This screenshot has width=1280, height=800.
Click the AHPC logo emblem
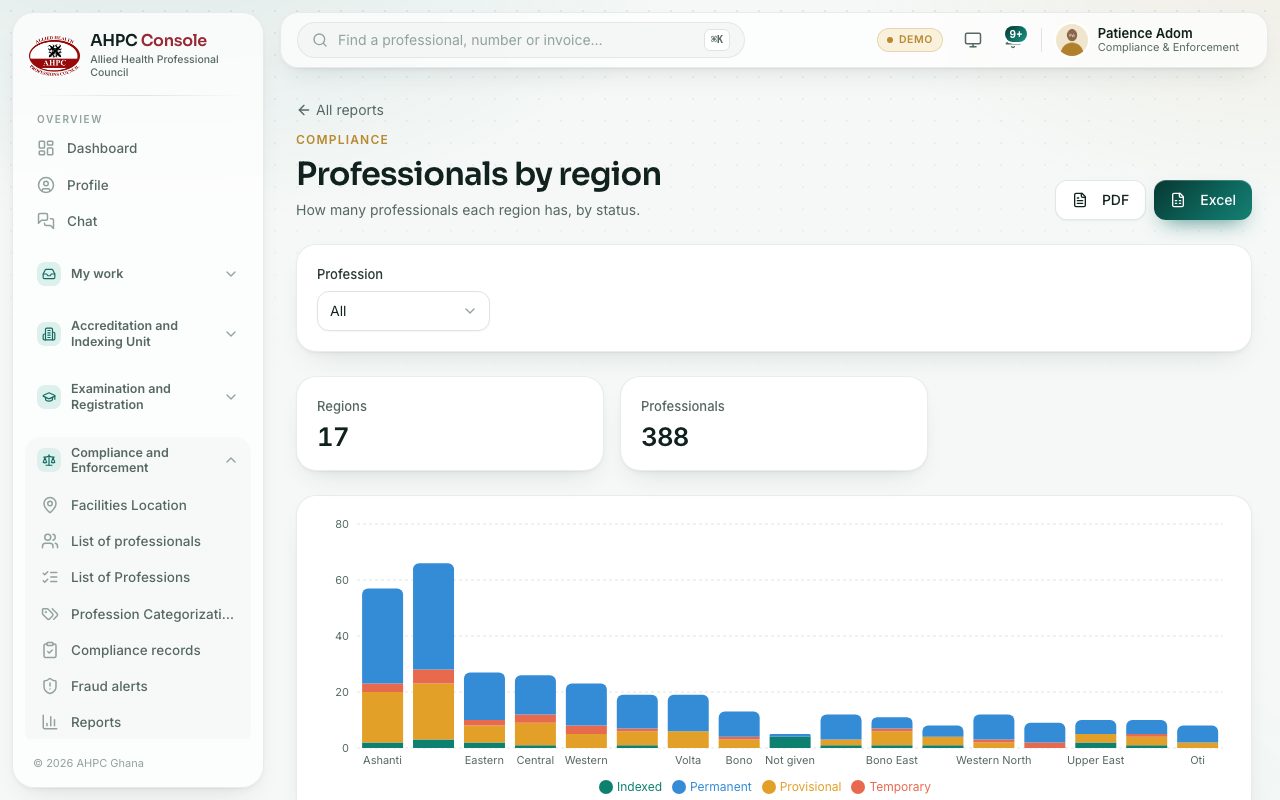coord(55,56)
